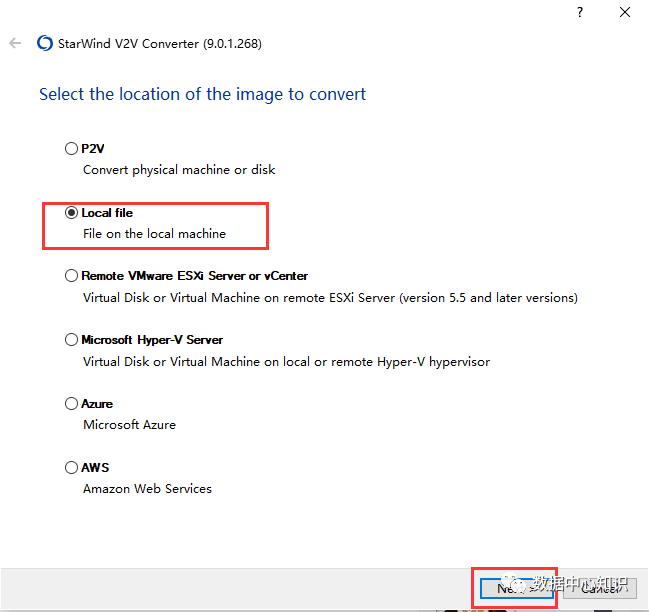Choose the Local file radio option
Screen dimensions: 649x612
(x=71, y=213)
